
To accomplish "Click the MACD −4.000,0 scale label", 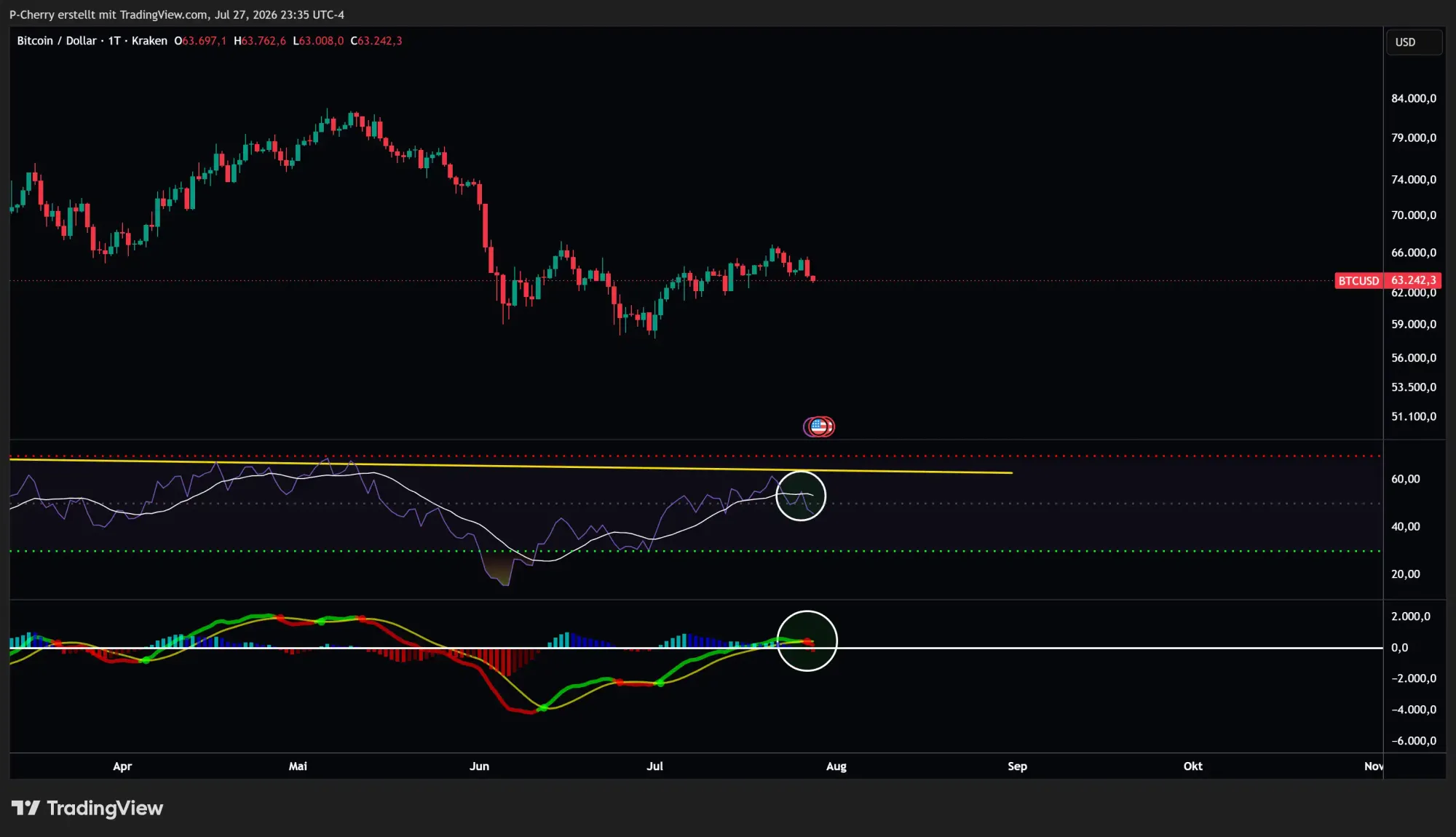I will point(1414,710).
